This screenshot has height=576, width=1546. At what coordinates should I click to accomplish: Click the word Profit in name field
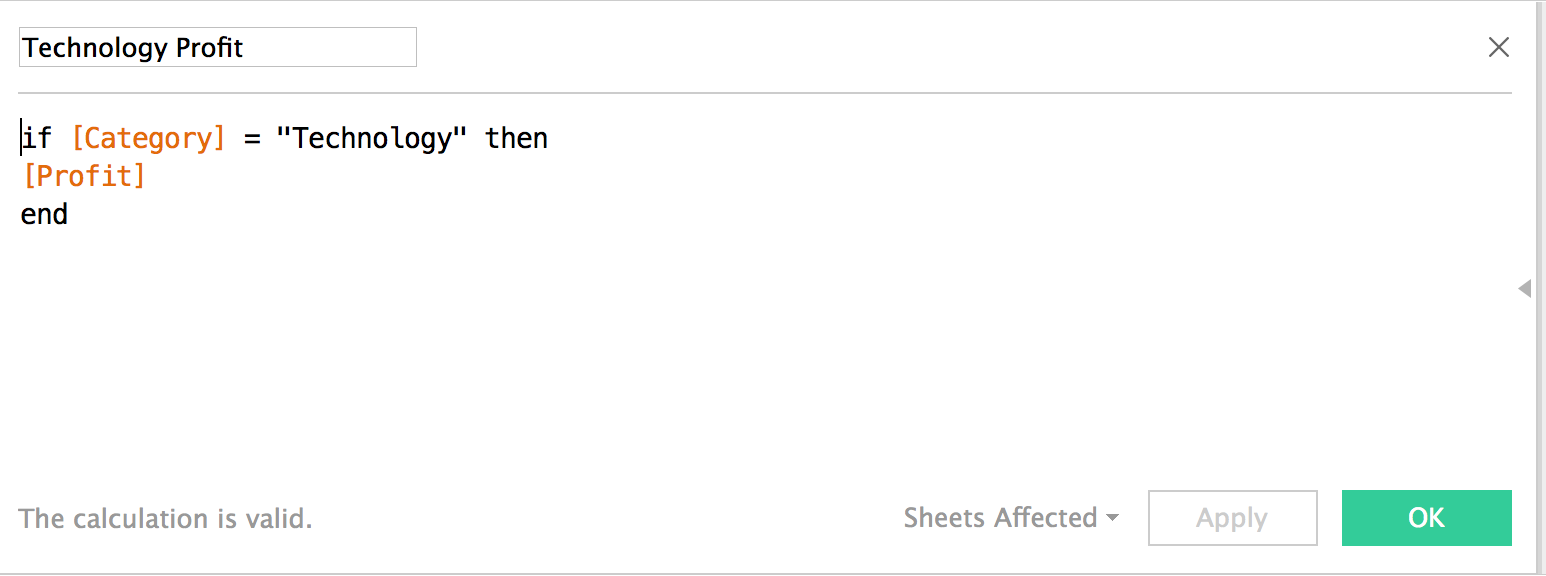coord(210,48)
